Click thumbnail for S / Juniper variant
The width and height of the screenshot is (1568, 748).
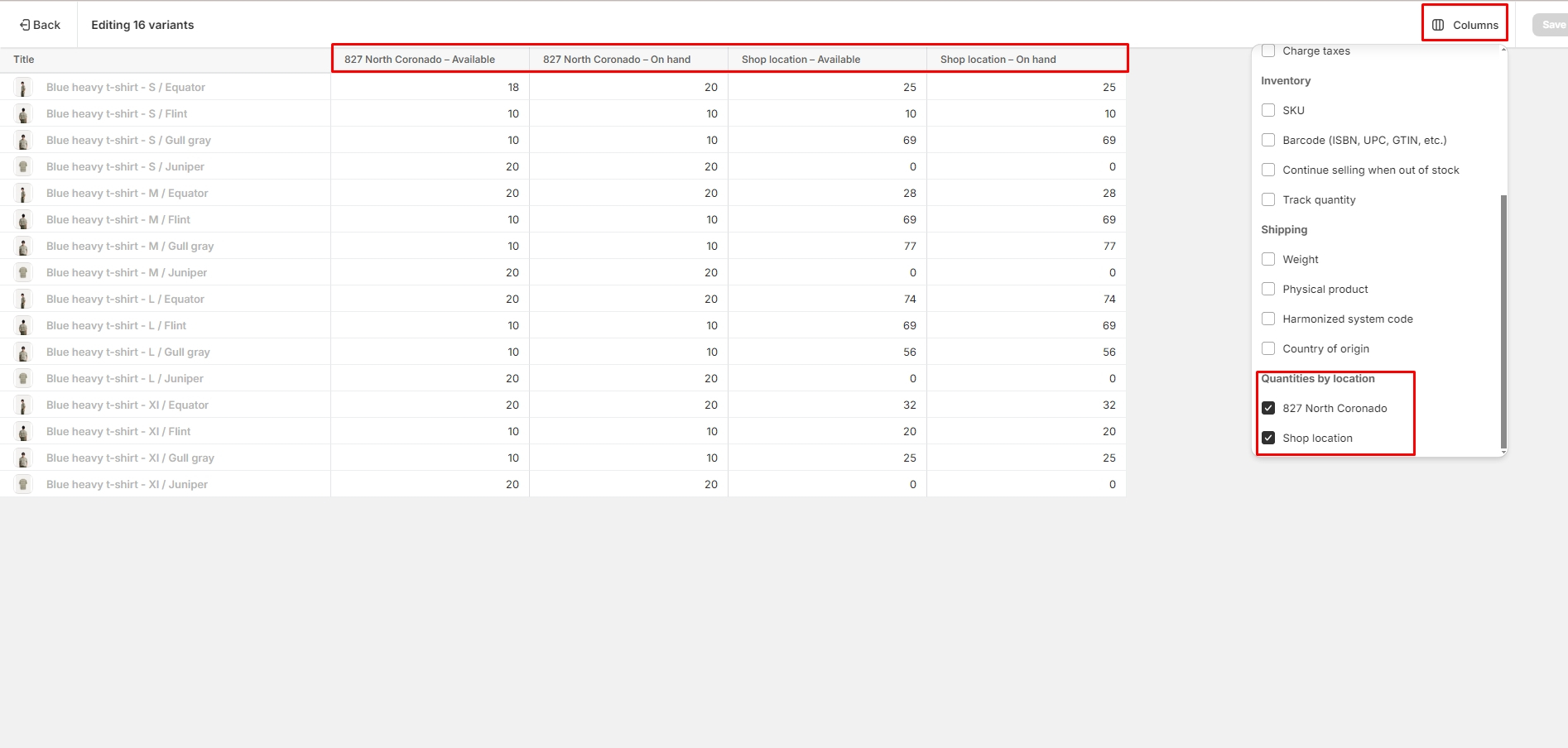(23, 167)
